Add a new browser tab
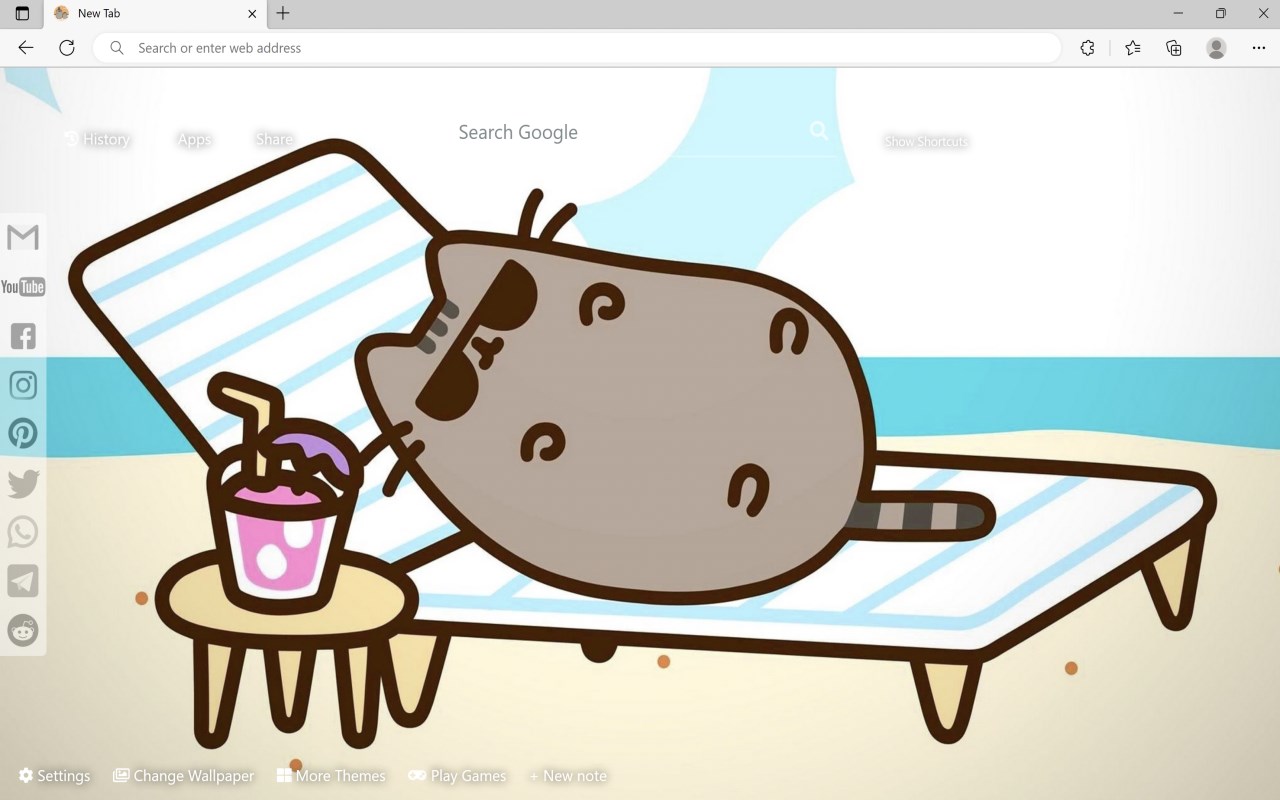The image size is (1280, 800). 283,13
